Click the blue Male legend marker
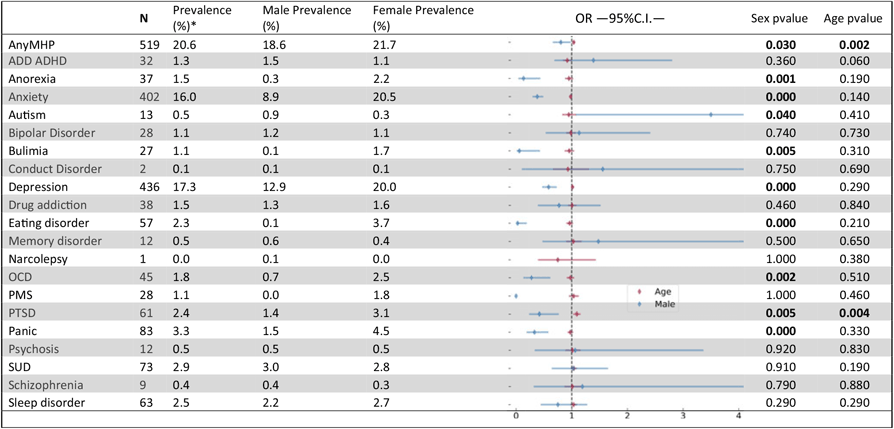 (640, 303)
